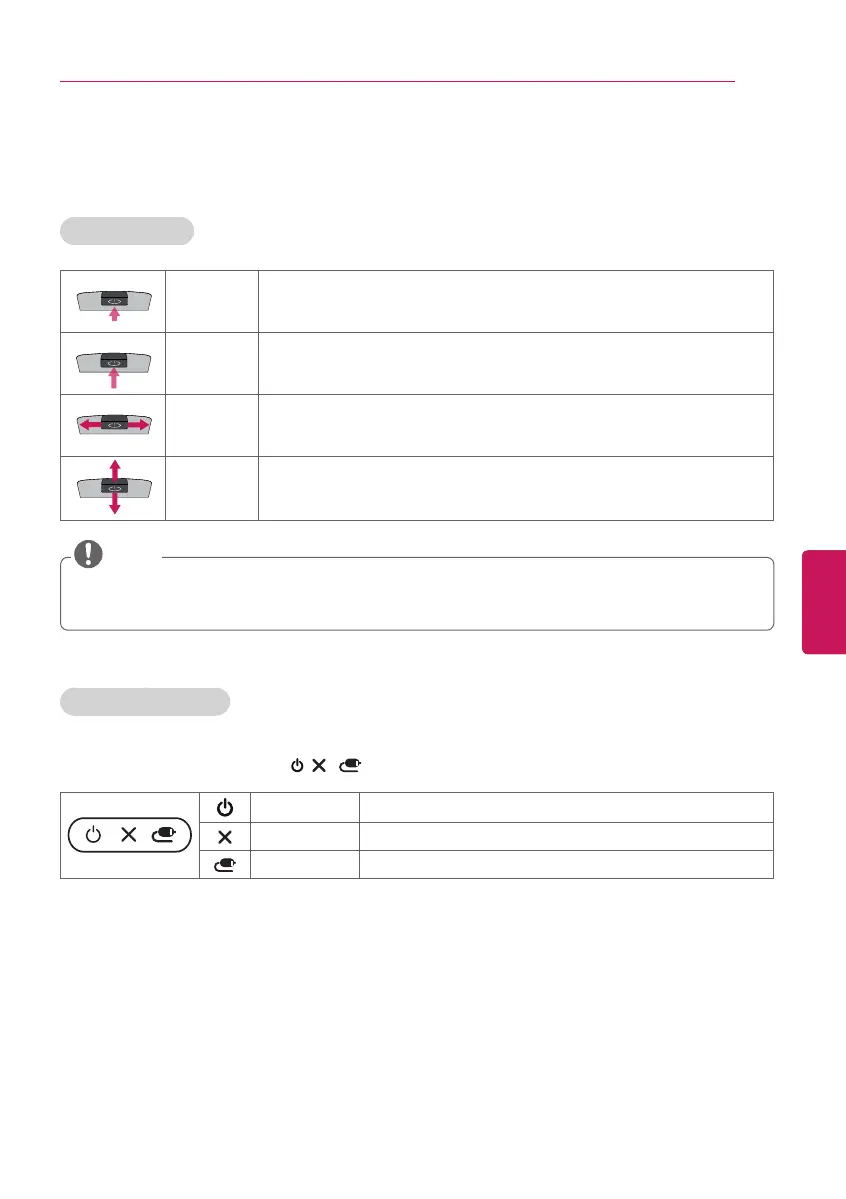Image resolution: width=846 pixels, height=1199 pixels.
Task: Click the second gray pill heading above menu table
Action: [x=145, y=702]
